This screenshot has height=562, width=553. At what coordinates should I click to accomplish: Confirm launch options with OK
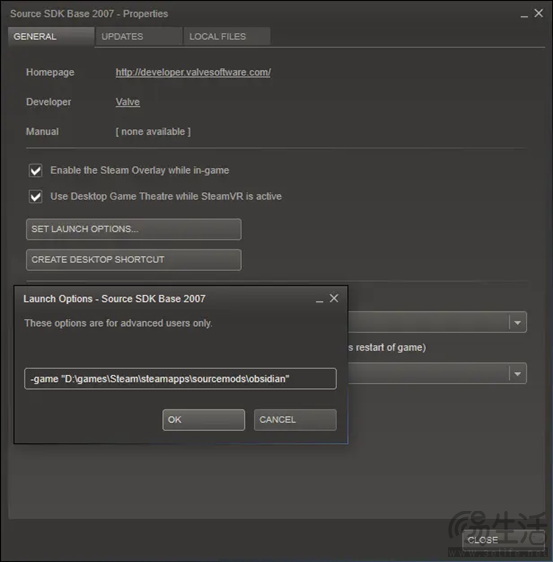point(204,420)
